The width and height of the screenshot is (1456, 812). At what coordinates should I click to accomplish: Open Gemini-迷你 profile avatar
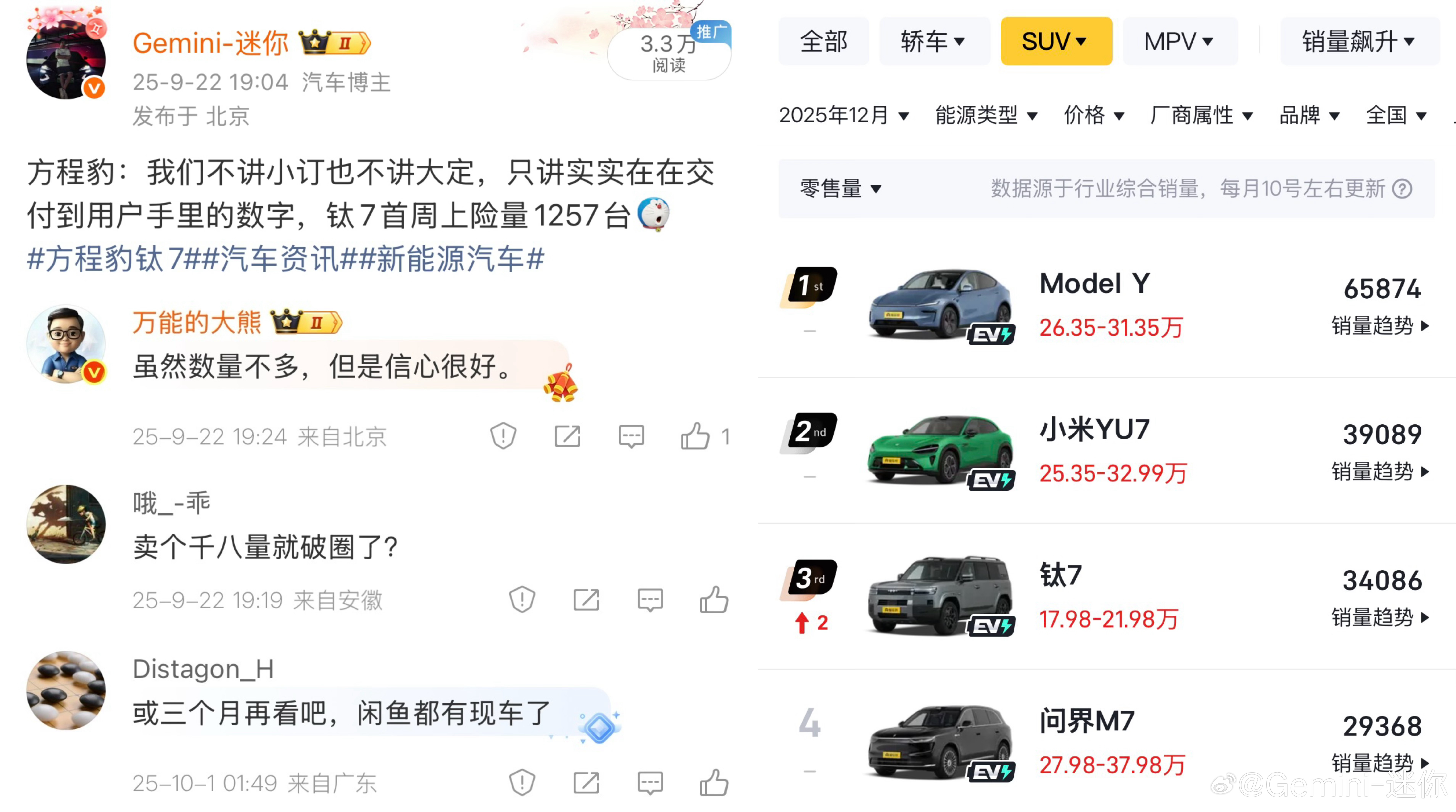pos(66,59)
